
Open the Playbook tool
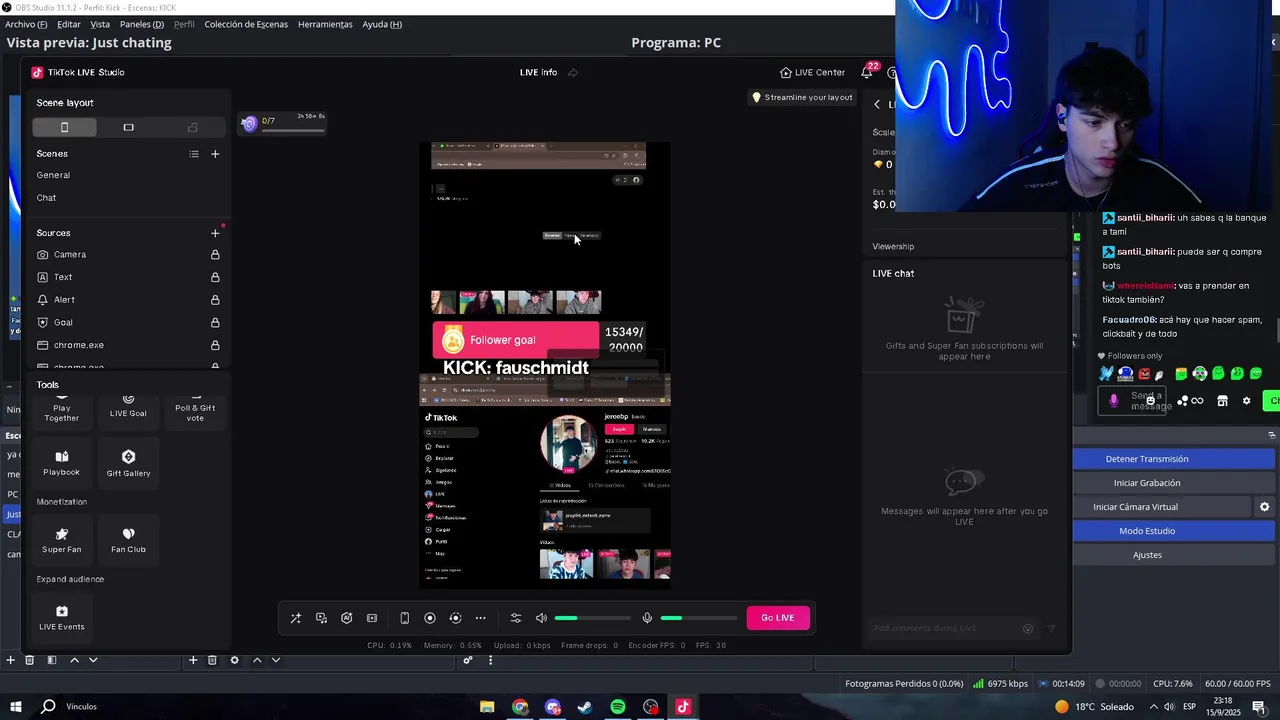62,463
